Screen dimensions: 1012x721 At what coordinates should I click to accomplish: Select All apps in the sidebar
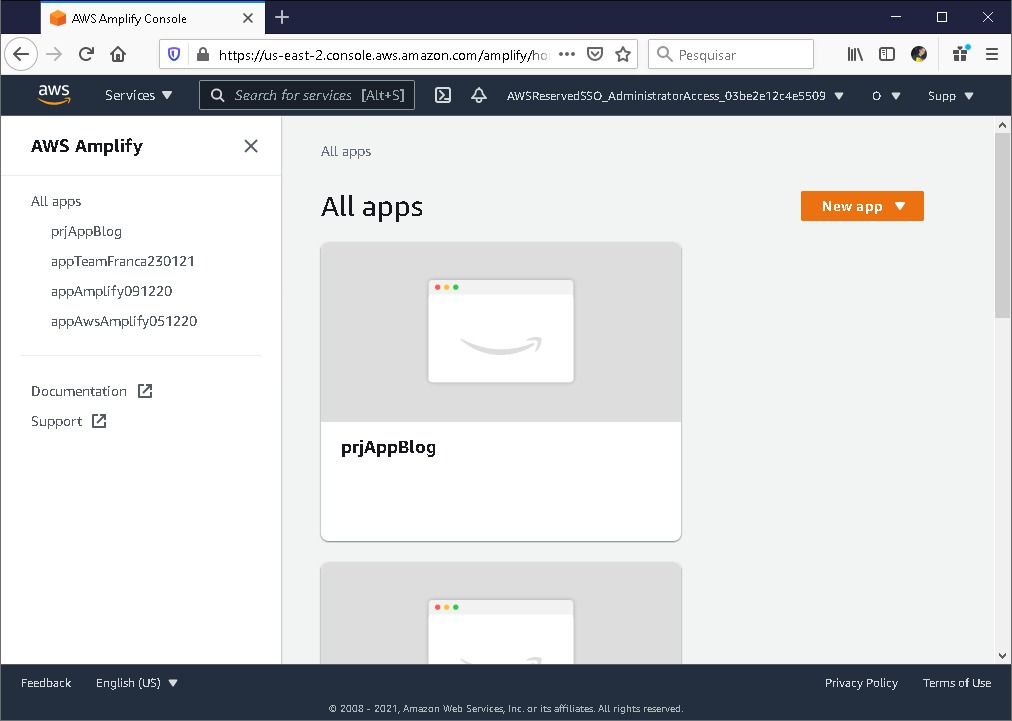pos(56,201)
